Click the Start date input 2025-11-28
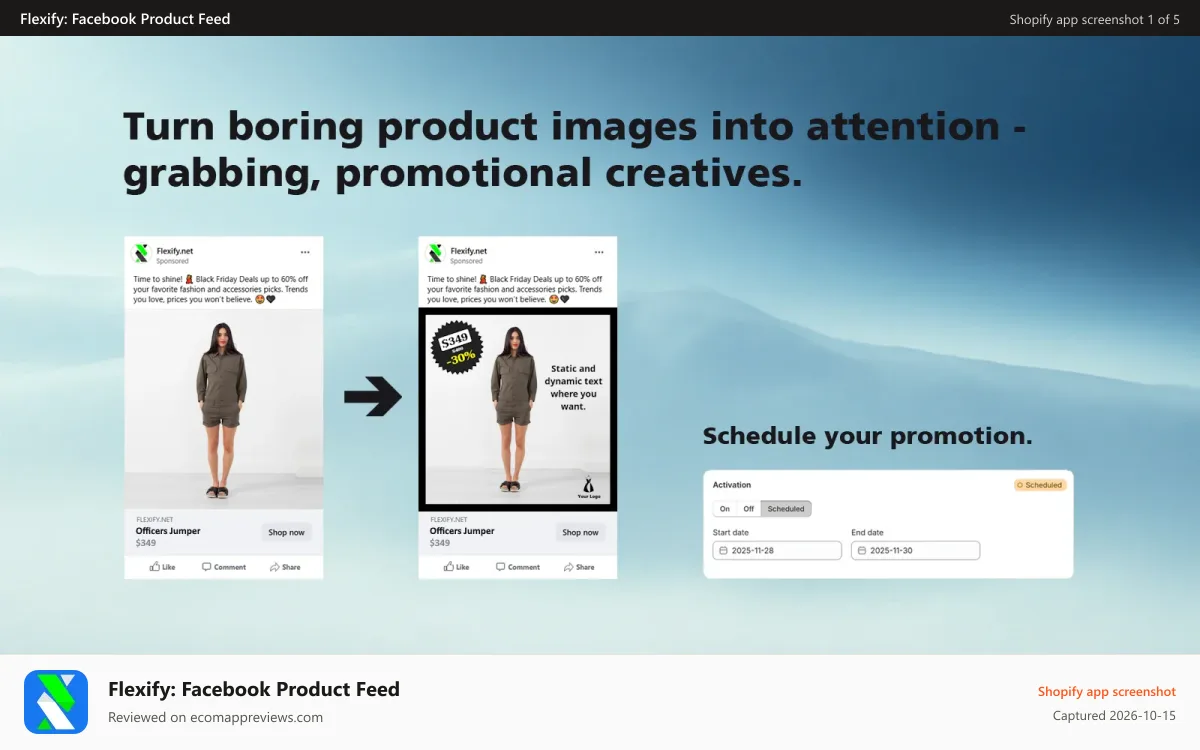 [778, 551]
